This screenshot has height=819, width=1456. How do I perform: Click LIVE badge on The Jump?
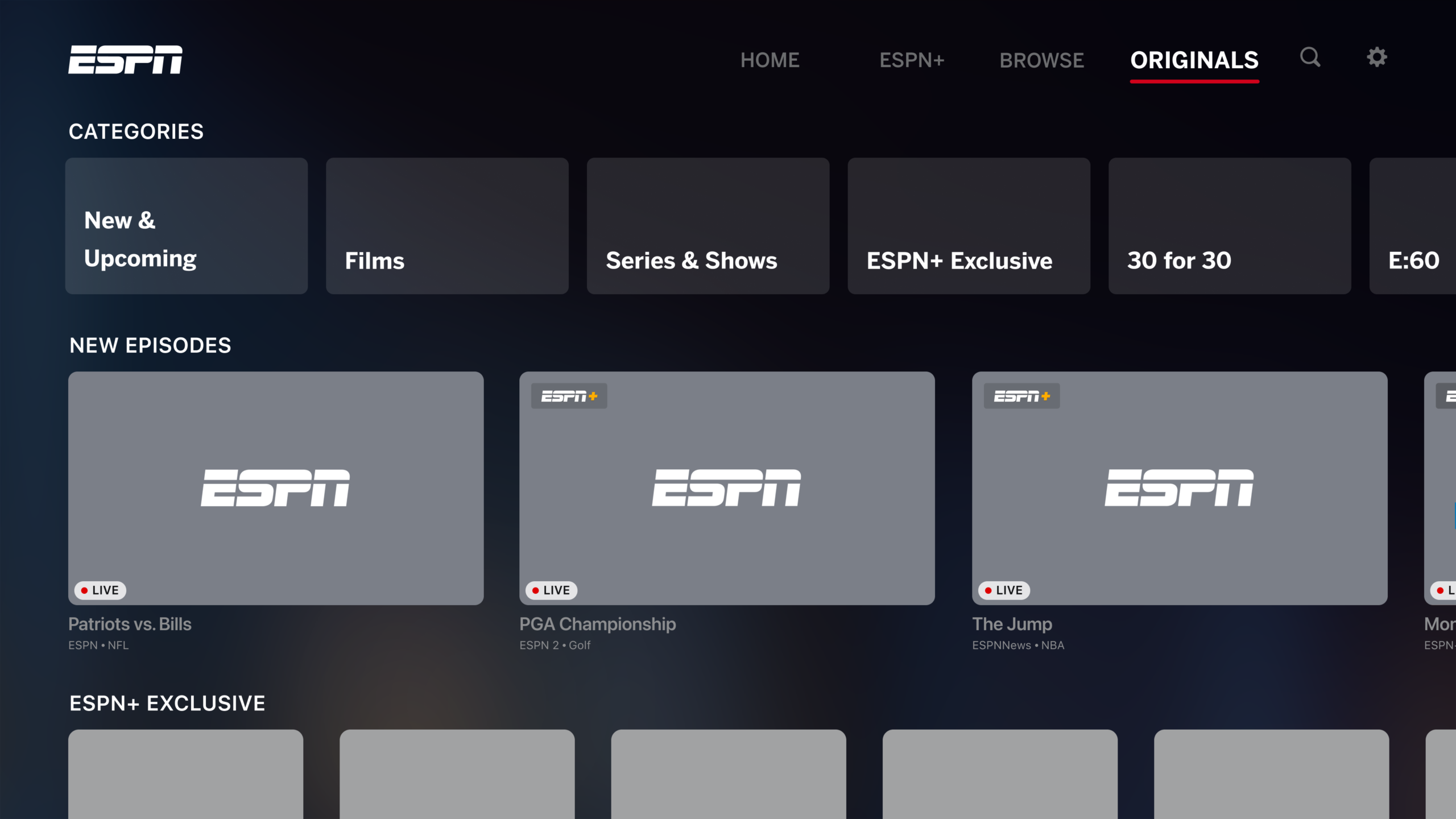click(x=1004, y=590)
